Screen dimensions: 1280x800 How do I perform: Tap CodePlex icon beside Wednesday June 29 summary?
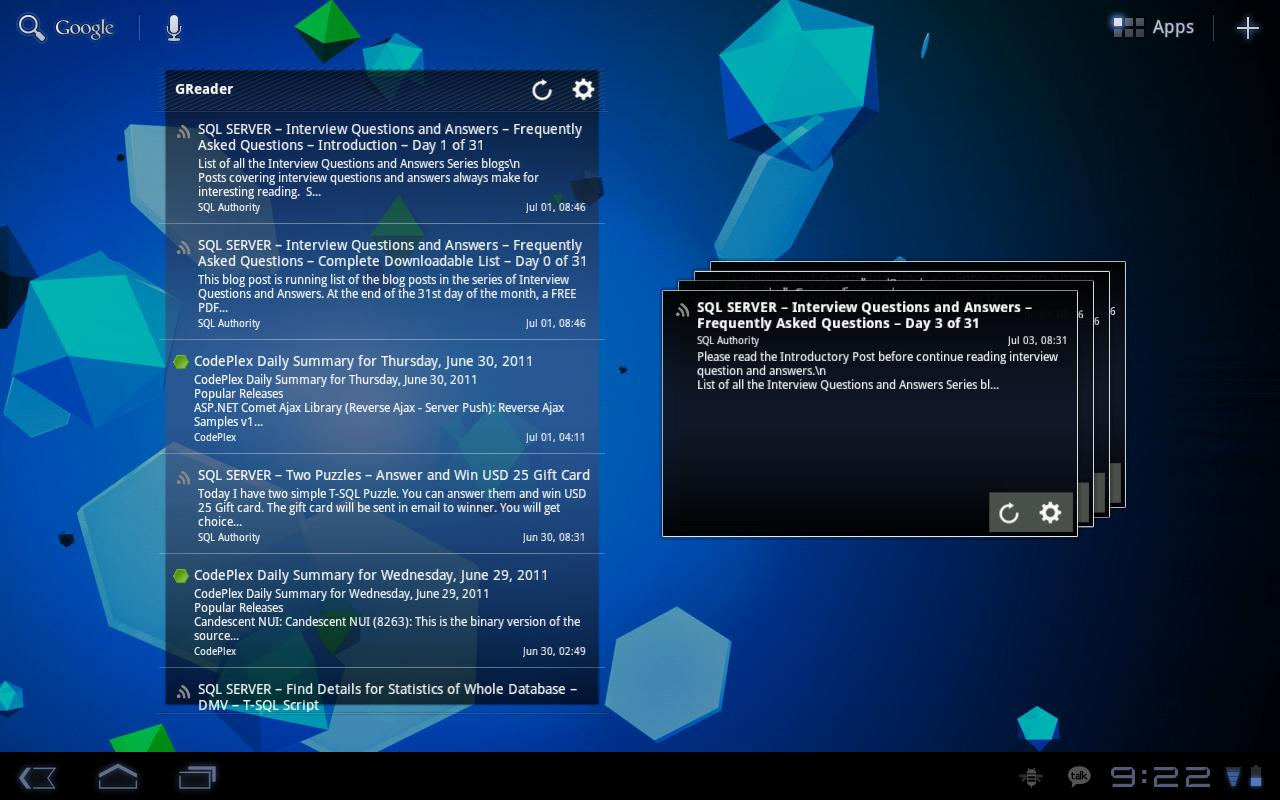point(183,574)
